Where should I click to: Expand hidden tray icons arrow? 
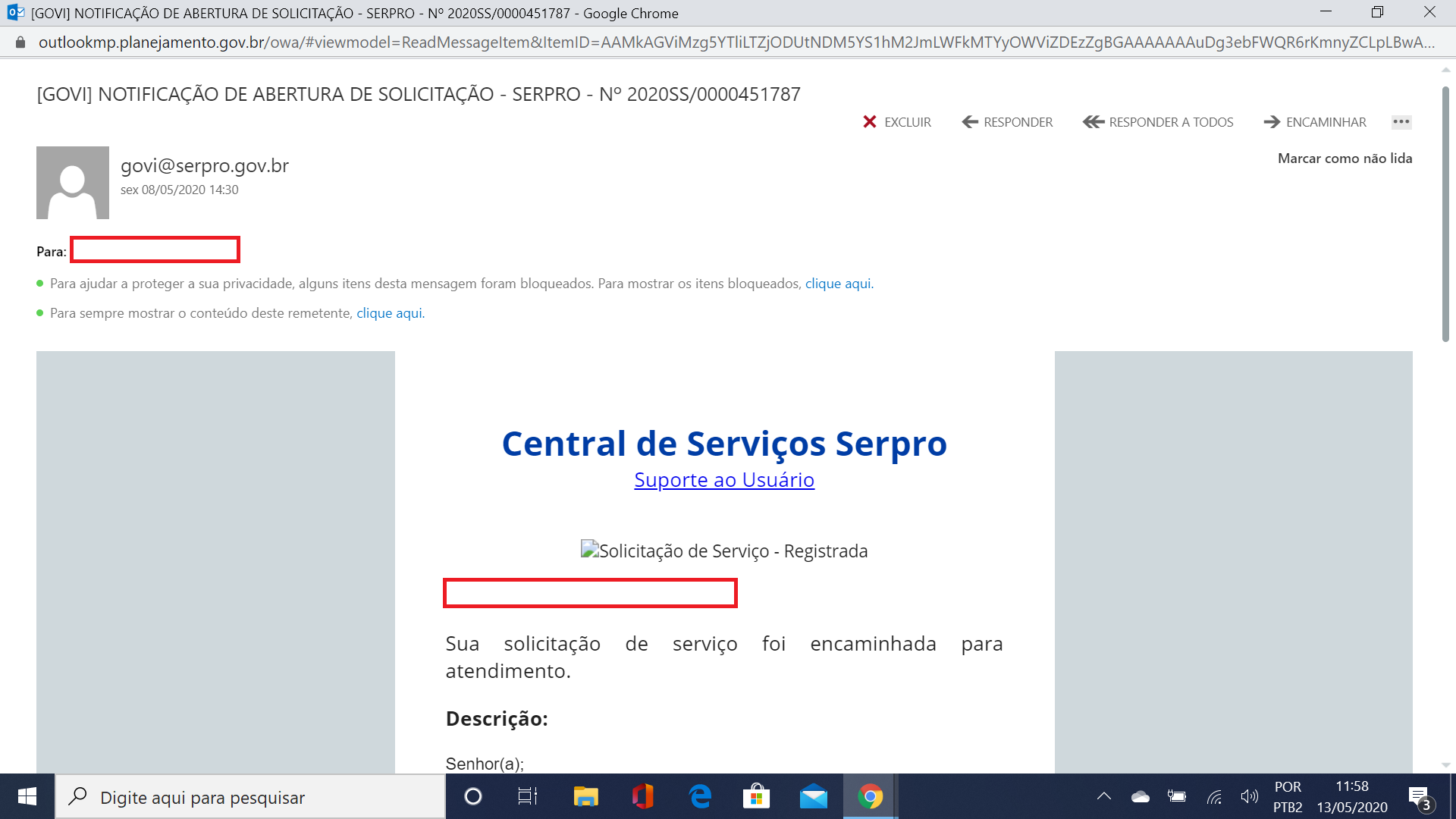[1103, 796]
